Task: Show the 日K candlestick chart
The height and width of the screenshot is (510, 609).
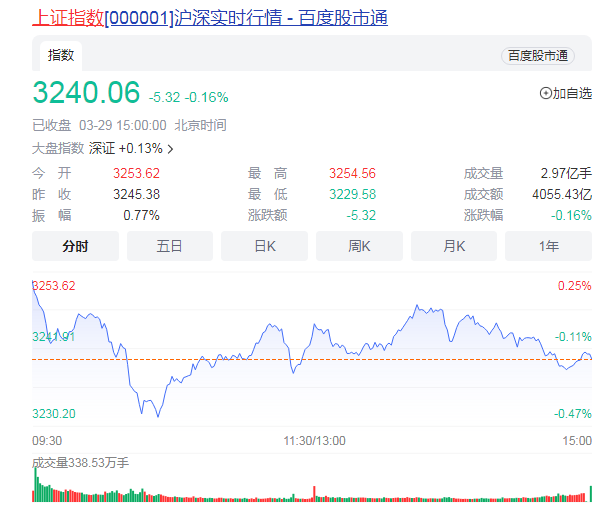Action: point(264,246)
